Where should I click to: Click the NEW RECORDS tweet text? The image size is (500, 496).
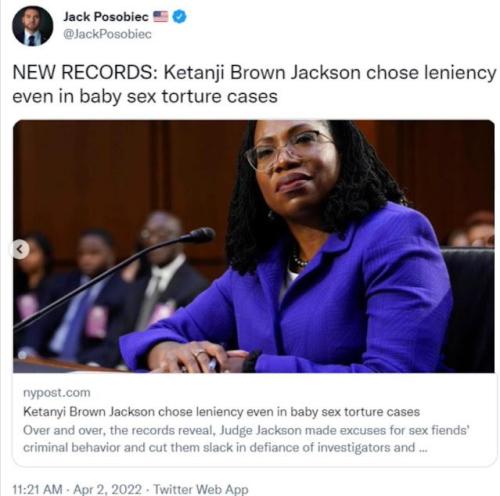pos(254,84)
